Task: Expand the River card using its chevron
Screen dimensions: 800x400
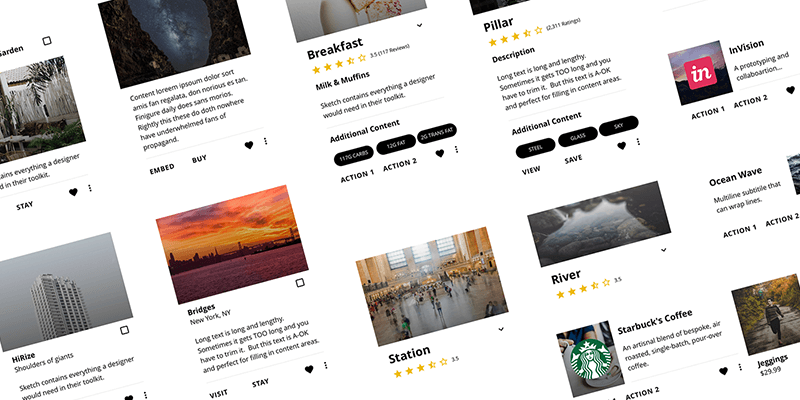Action: (x=664, y=250)
